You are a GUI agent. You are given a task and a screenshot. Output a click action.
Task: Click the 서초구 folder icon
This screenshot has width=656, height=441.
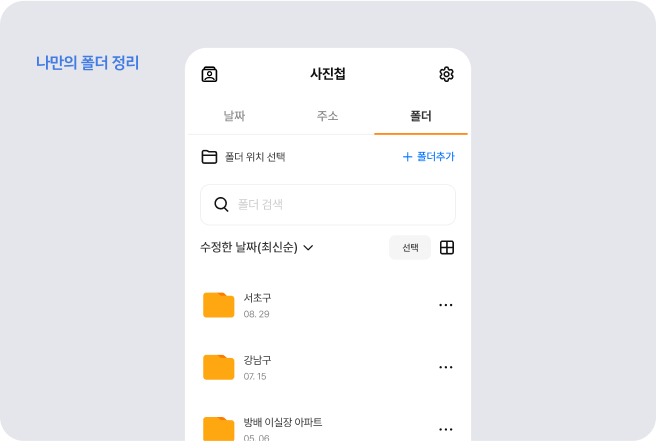tap(218, 305)
